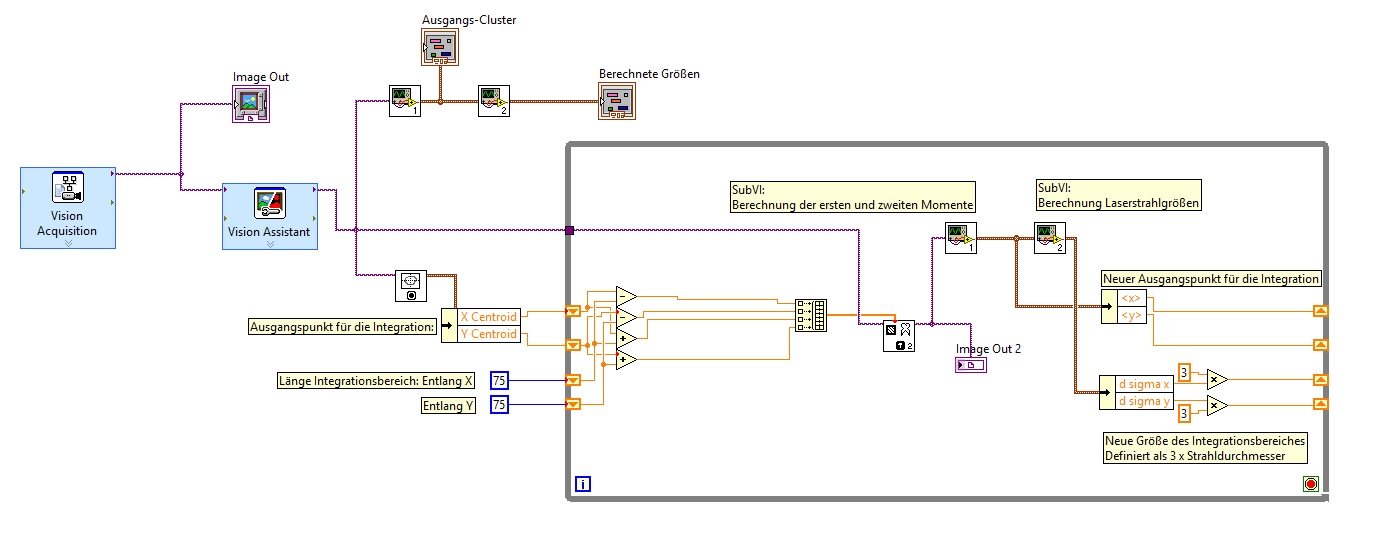Screen dimensions: 1393x557
Task: Select SubVI 2 wired to Berechnete Größen
Action: 494,101
